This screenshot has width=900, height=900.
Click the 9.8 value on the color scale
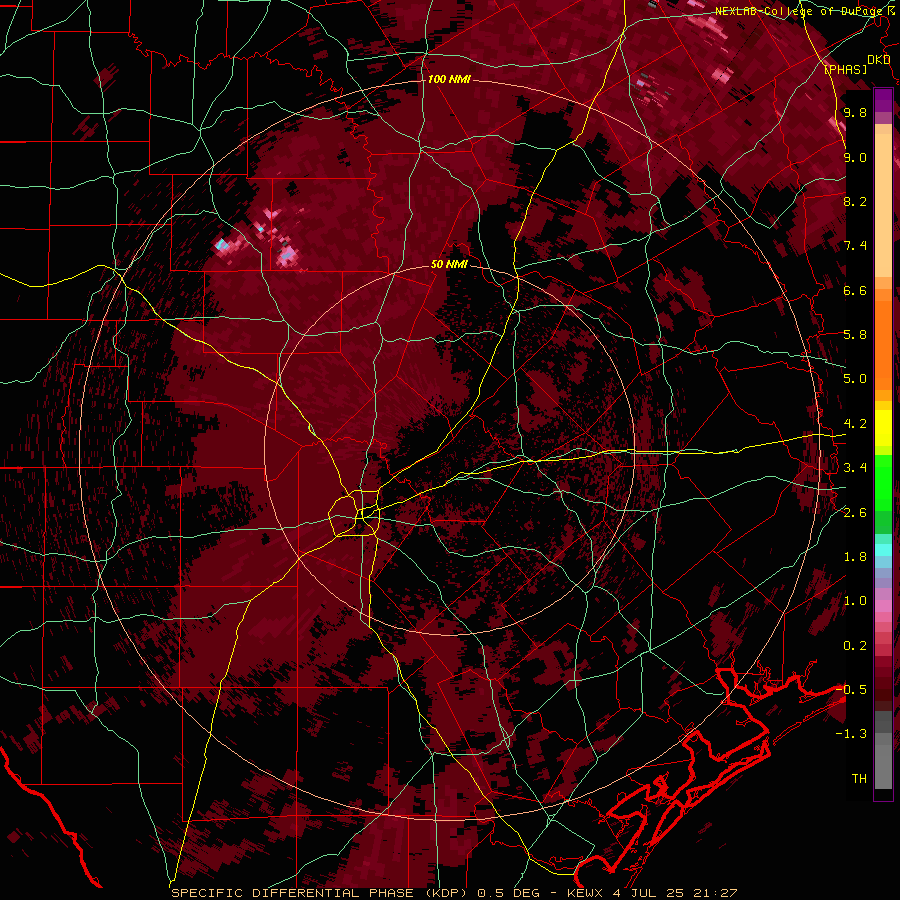[855, 112]
